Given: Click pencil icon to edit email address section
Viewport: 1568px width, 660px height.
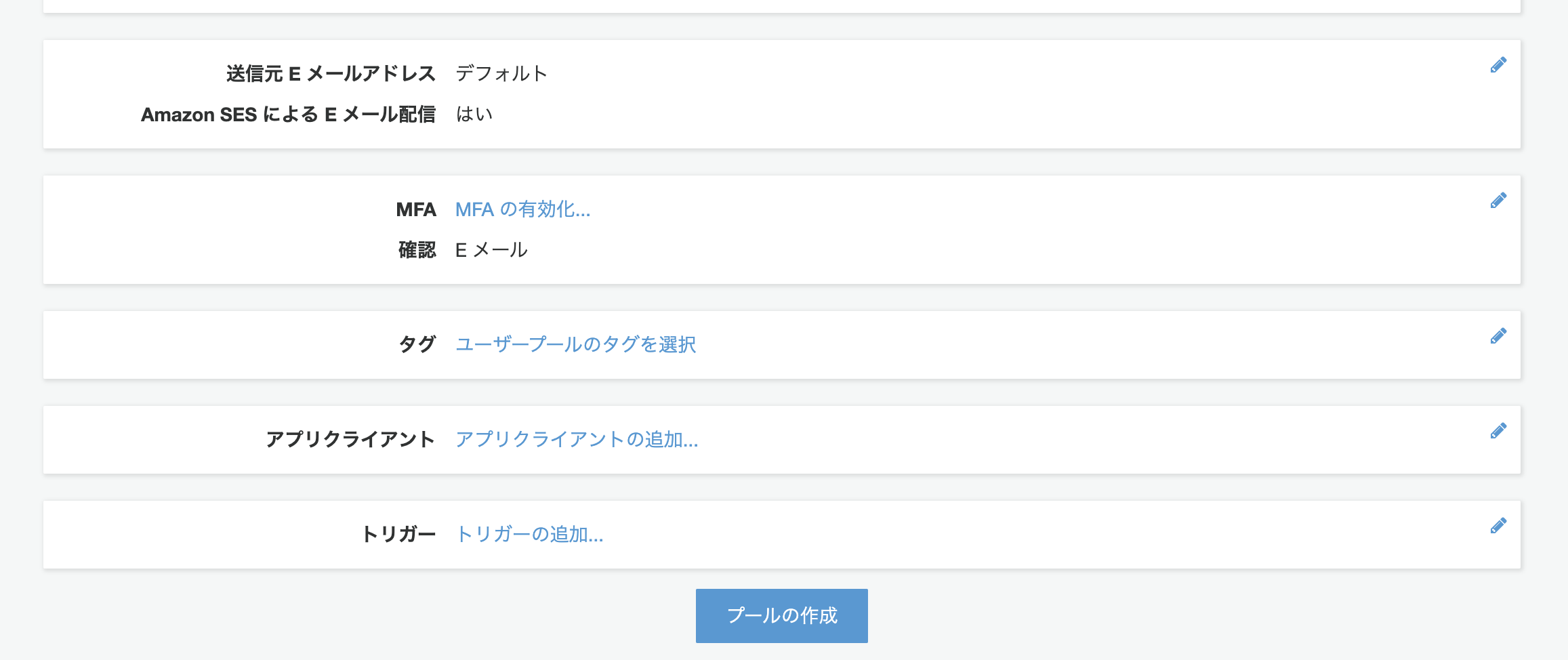Looking at the screenshot, I should click(x=1498, y=65).
